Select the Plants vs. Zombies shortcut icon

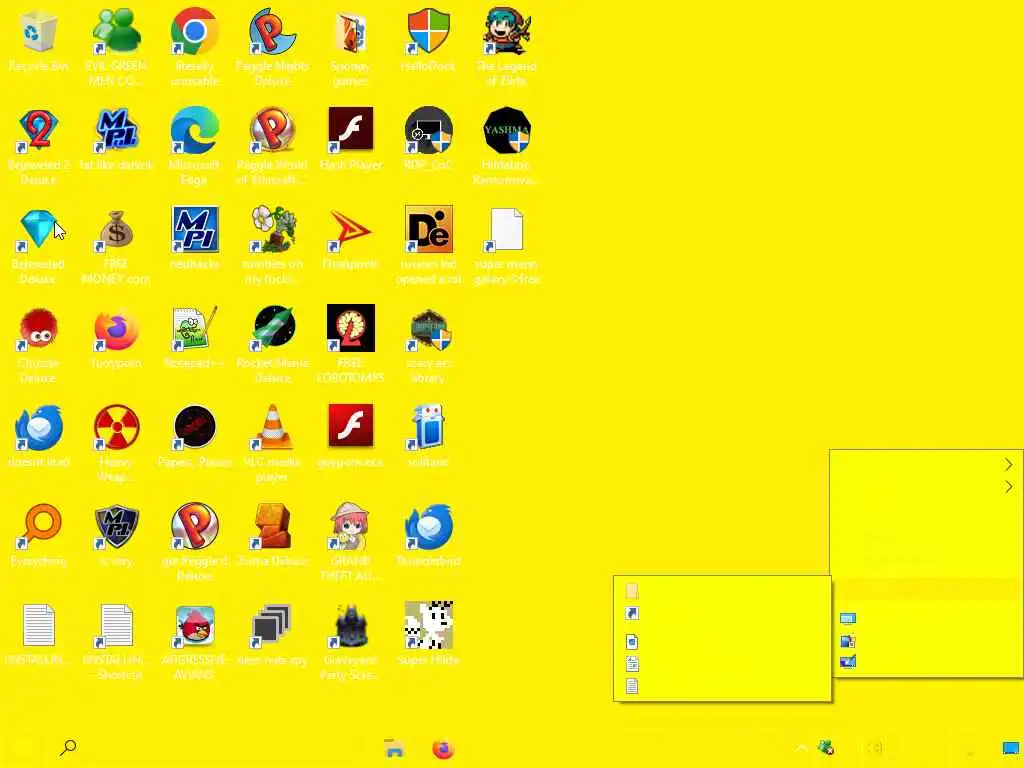tap(272, 229)
